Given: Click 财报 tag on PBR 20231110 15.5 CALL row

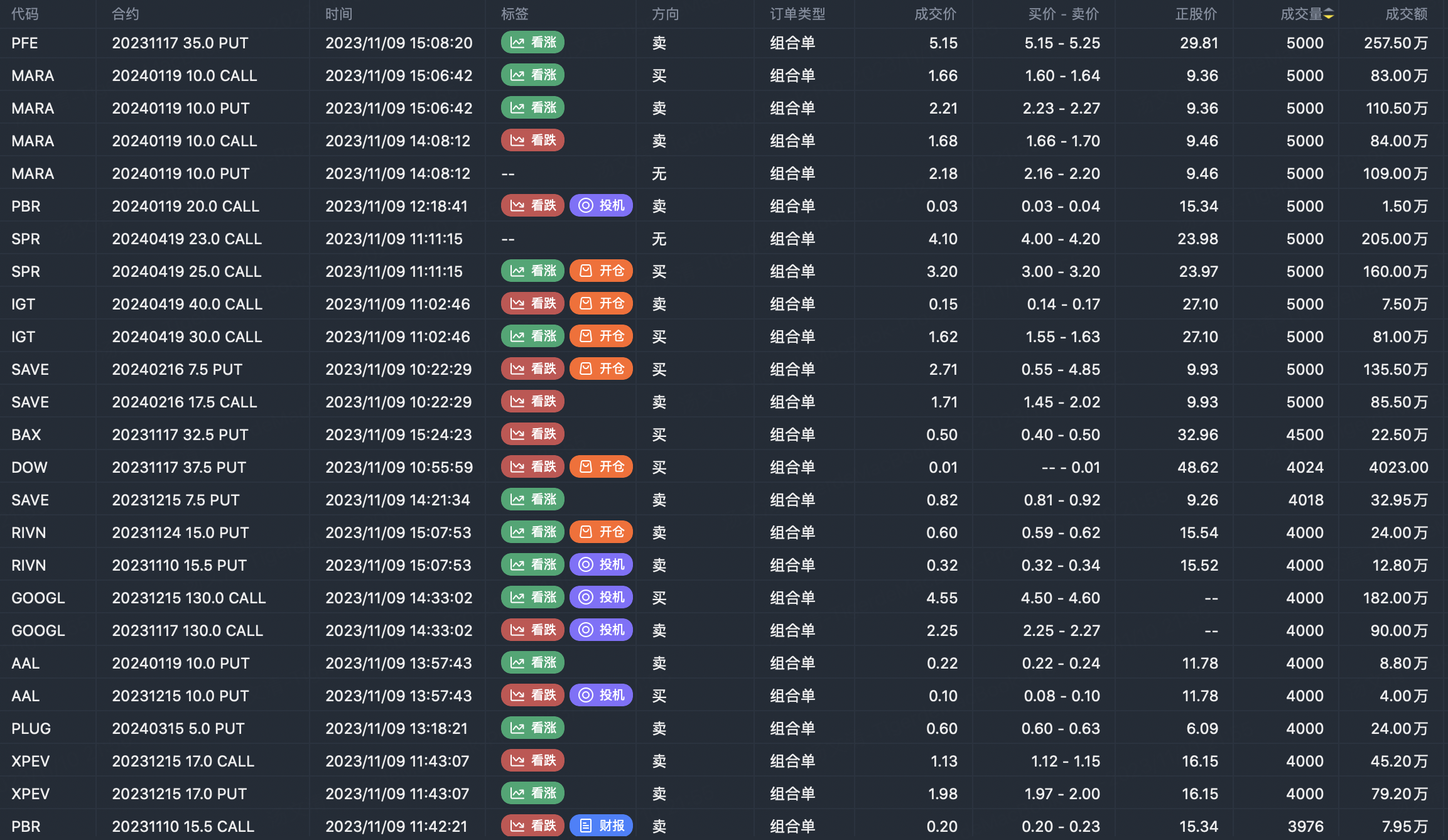Looking at the screenshot, I should tap(601, 826).
